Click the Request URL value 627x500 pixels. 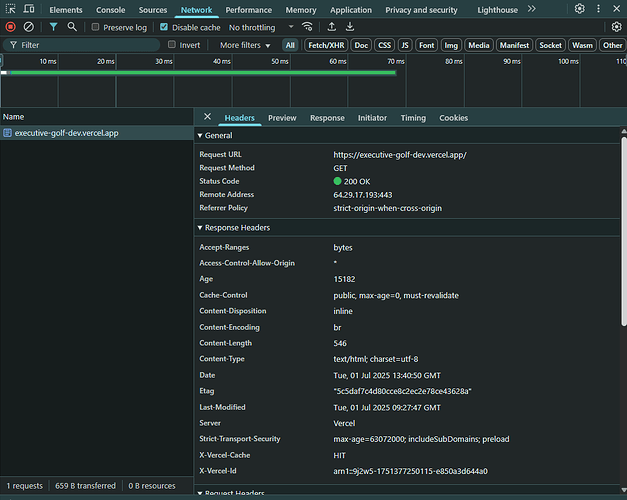pos(400,155)
